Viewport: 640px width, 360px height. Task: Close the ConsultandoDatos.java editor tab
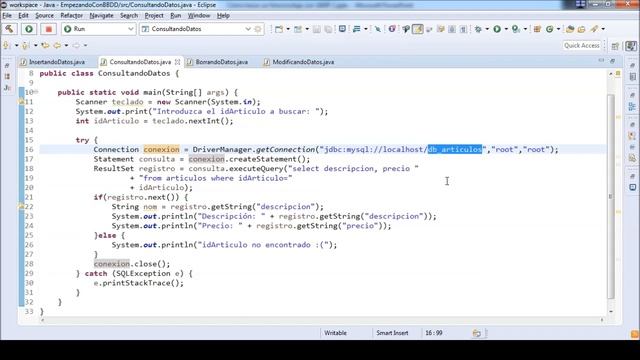tap(178, 62)
